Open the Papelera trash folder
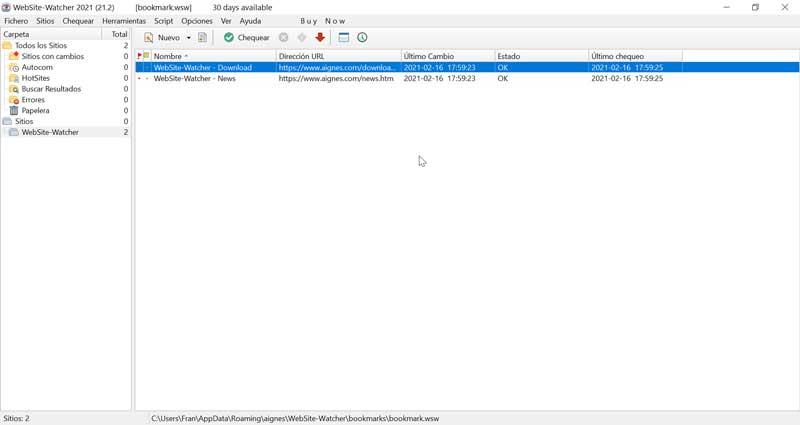Image resolution: width=800 pixels, height=425 pixels. coord(35,110)
